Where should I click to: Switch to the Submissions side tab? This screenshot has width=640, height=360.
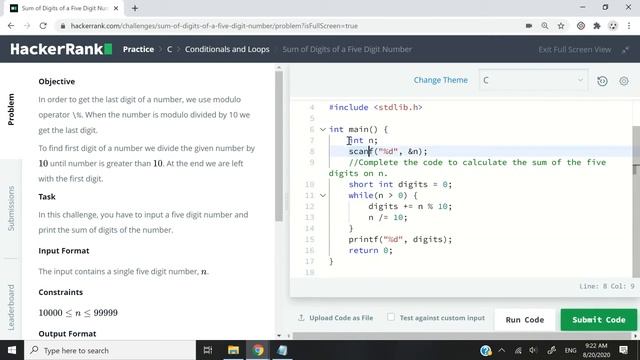11,209
